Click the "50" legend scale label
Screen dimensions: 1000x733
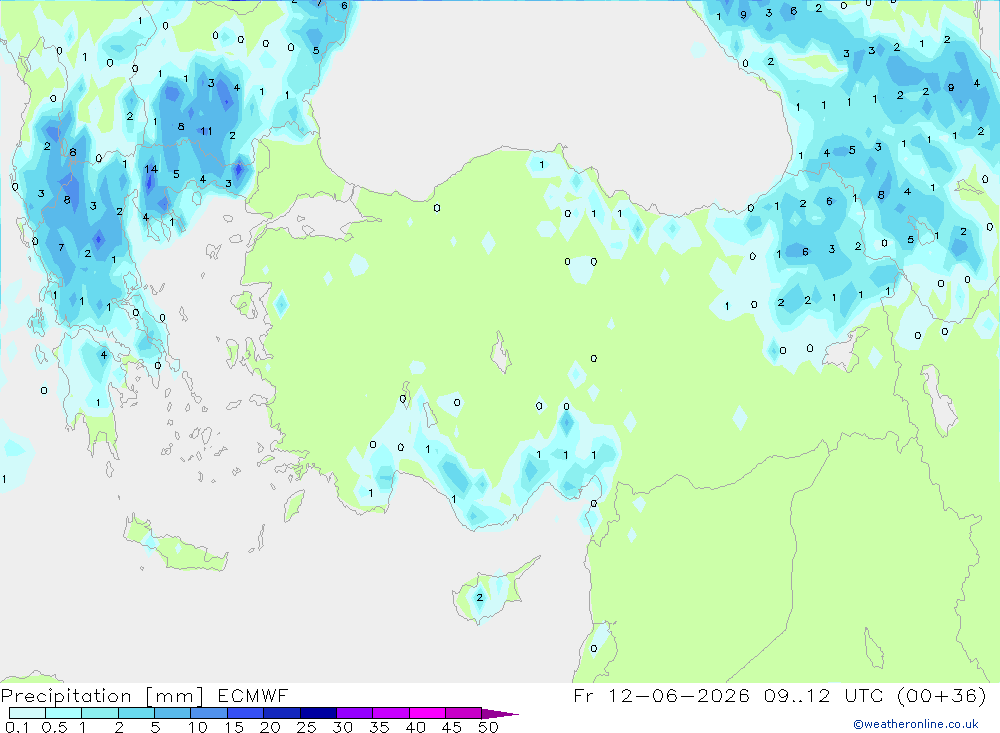click(x=488, y=727)
